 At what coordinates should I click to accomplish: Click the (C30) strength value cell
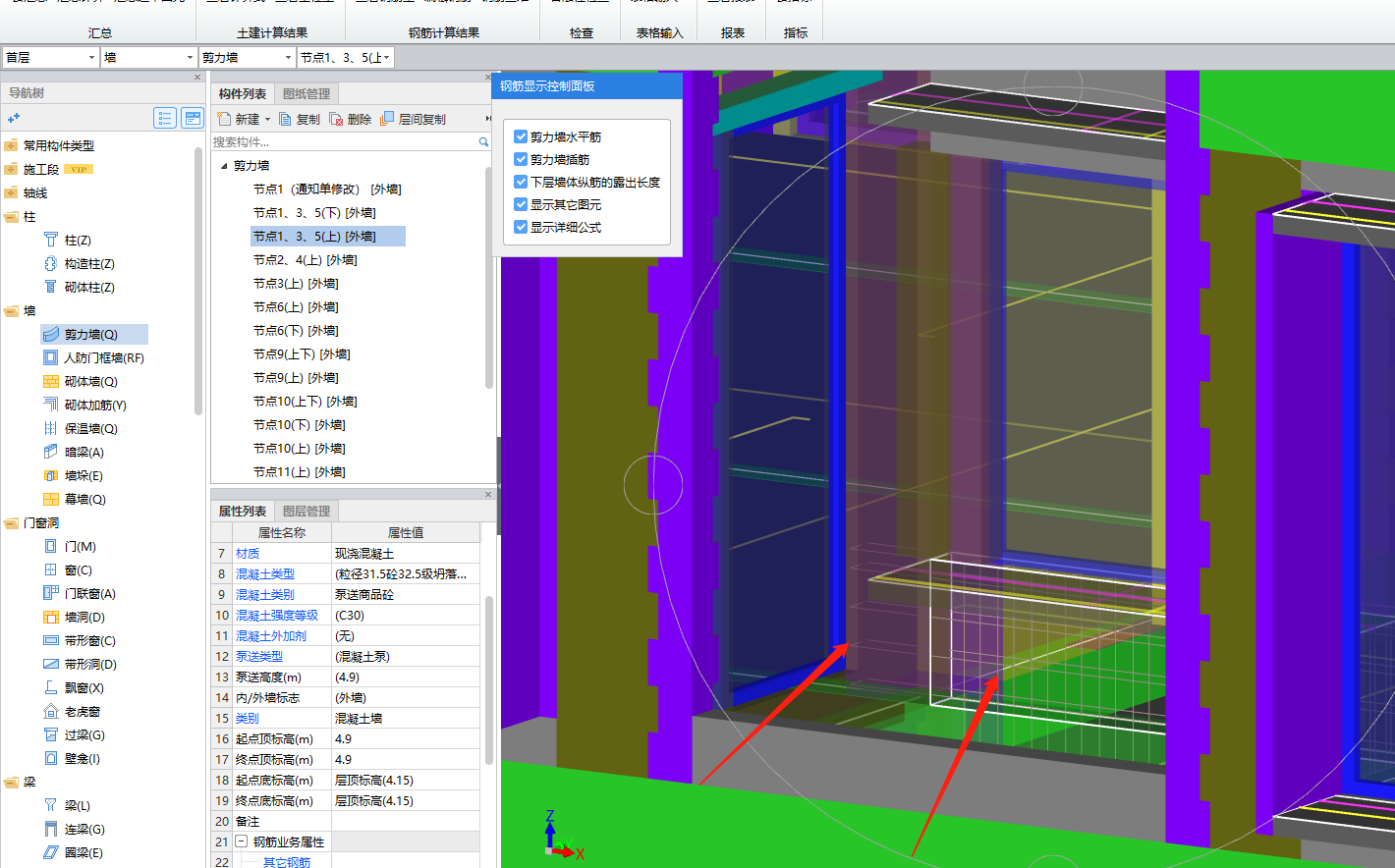click(406, 615)
